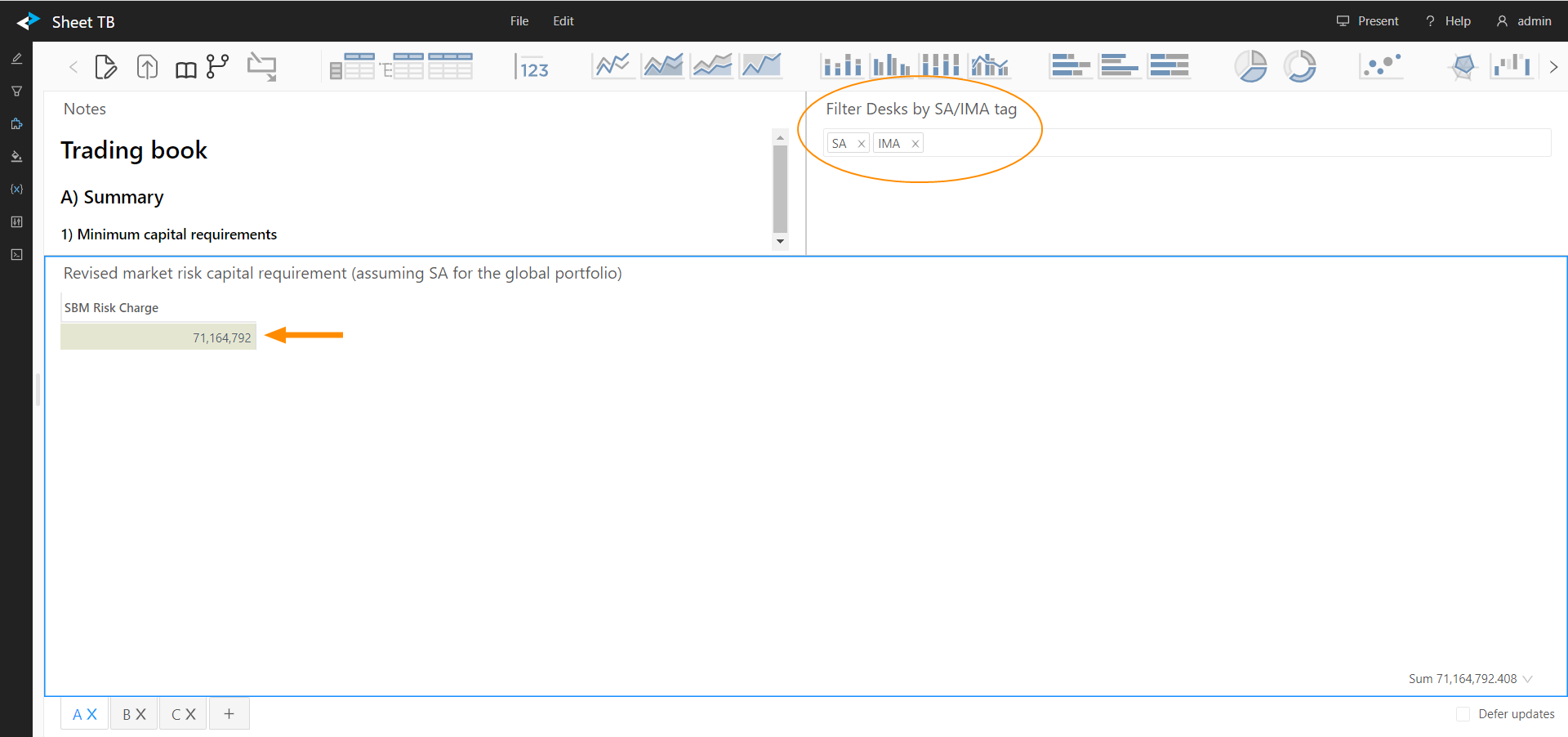Click the branch icon in toolbar

click(x=217, y=66)
